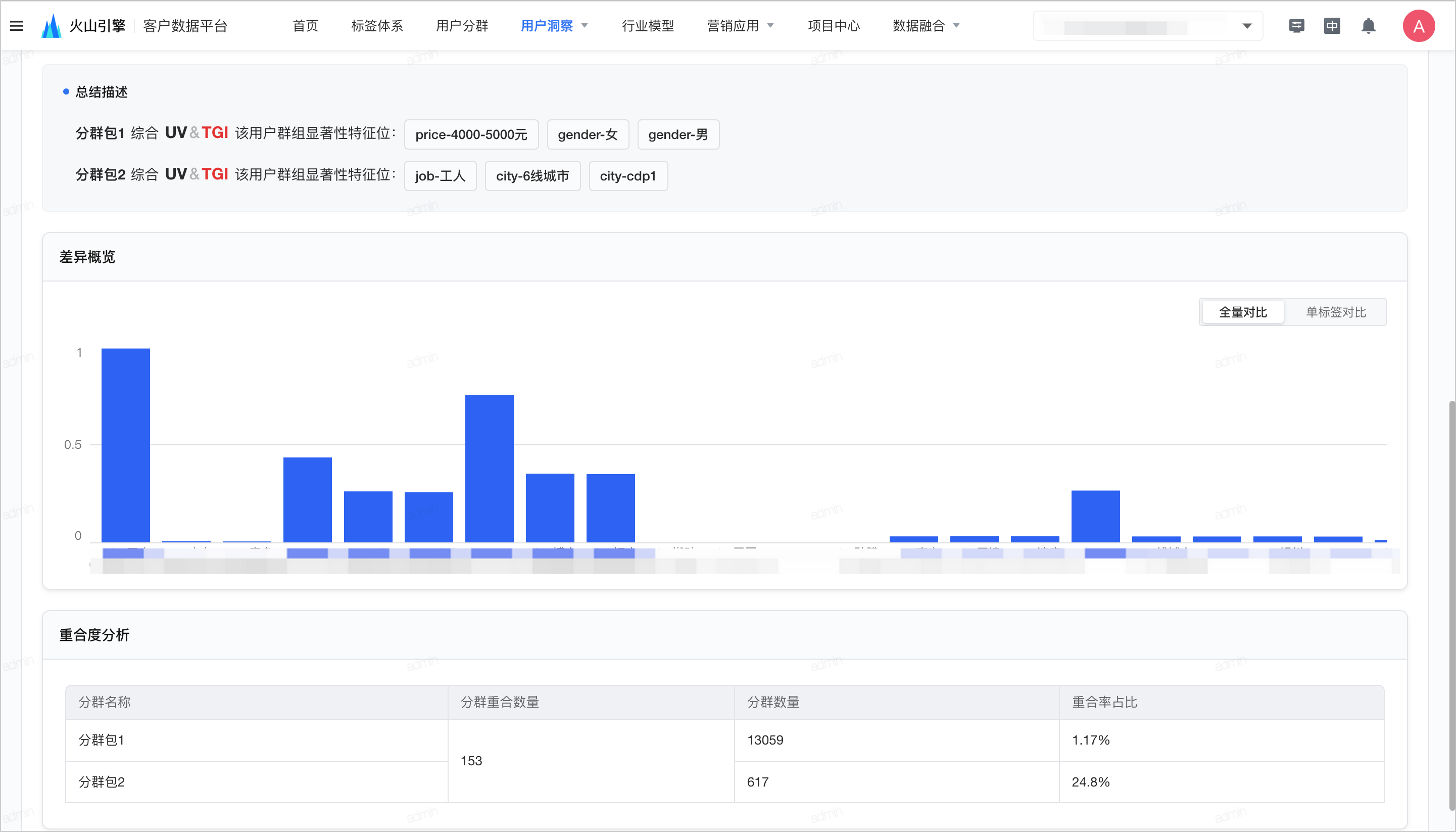Click the 1.17% overlap rate cell
This screenshot has width=1456, height=832.
[x=1221, y=740]
